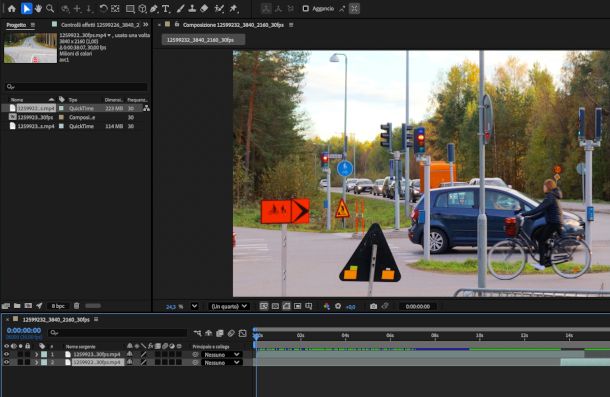Click the 12599232_3840_2160_30fps breadcrumb tab

(203, 40)
